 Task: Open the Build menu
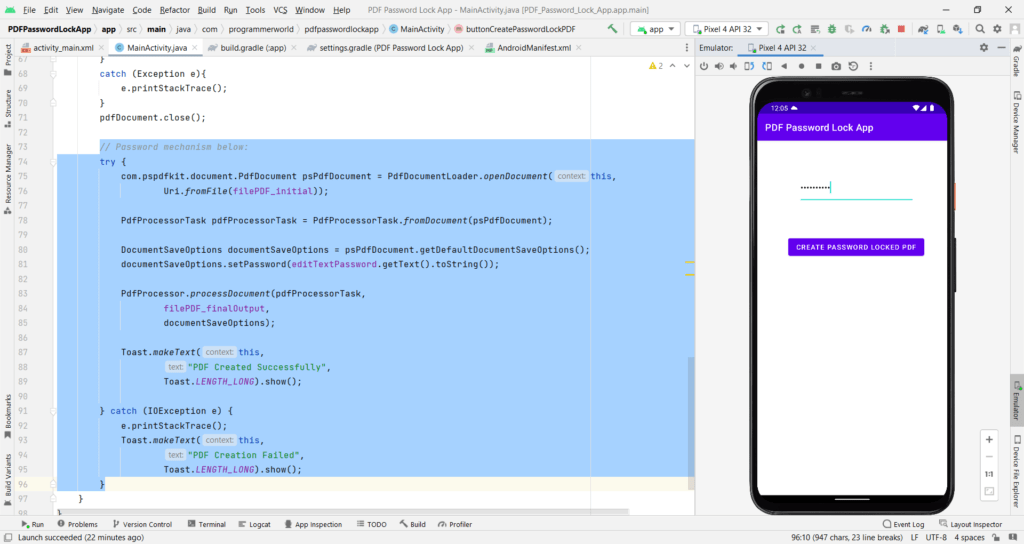206,10
